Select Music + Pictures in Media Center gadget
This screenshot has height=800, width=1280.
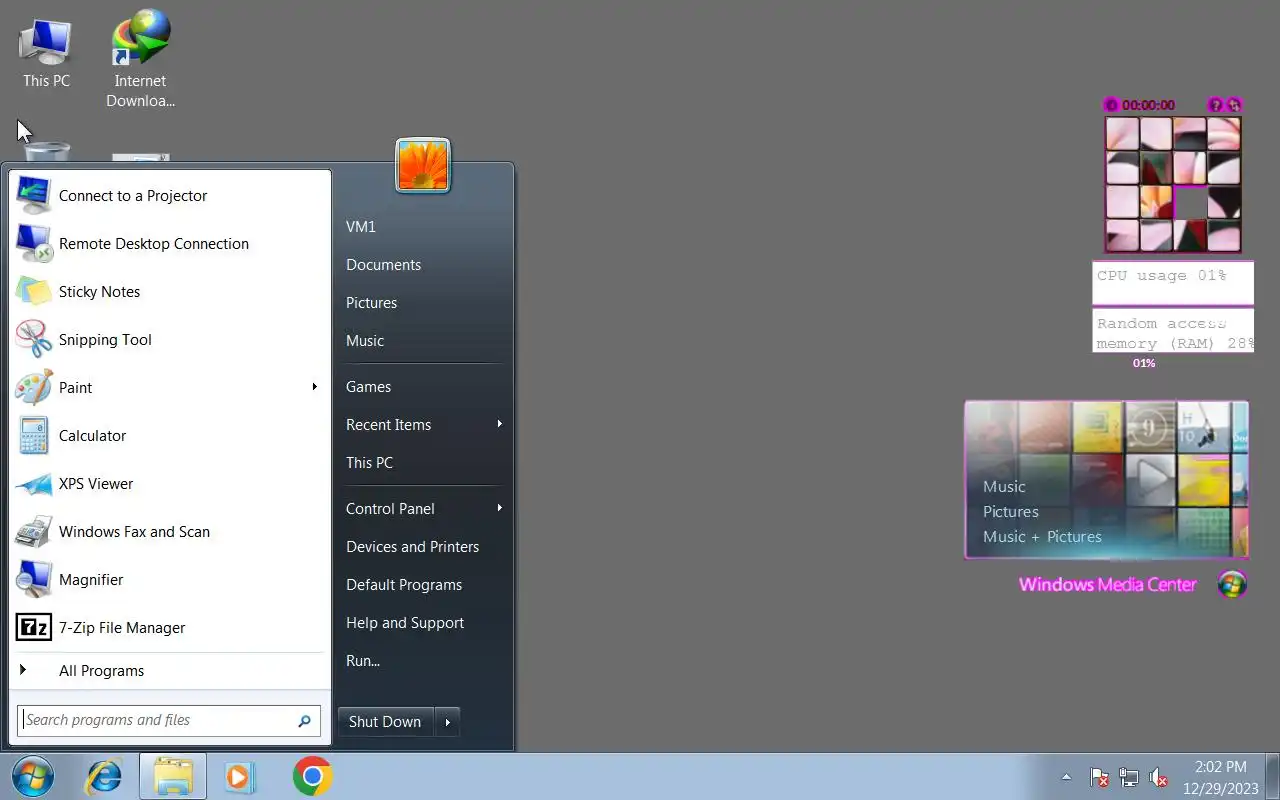pos(1042,537)
